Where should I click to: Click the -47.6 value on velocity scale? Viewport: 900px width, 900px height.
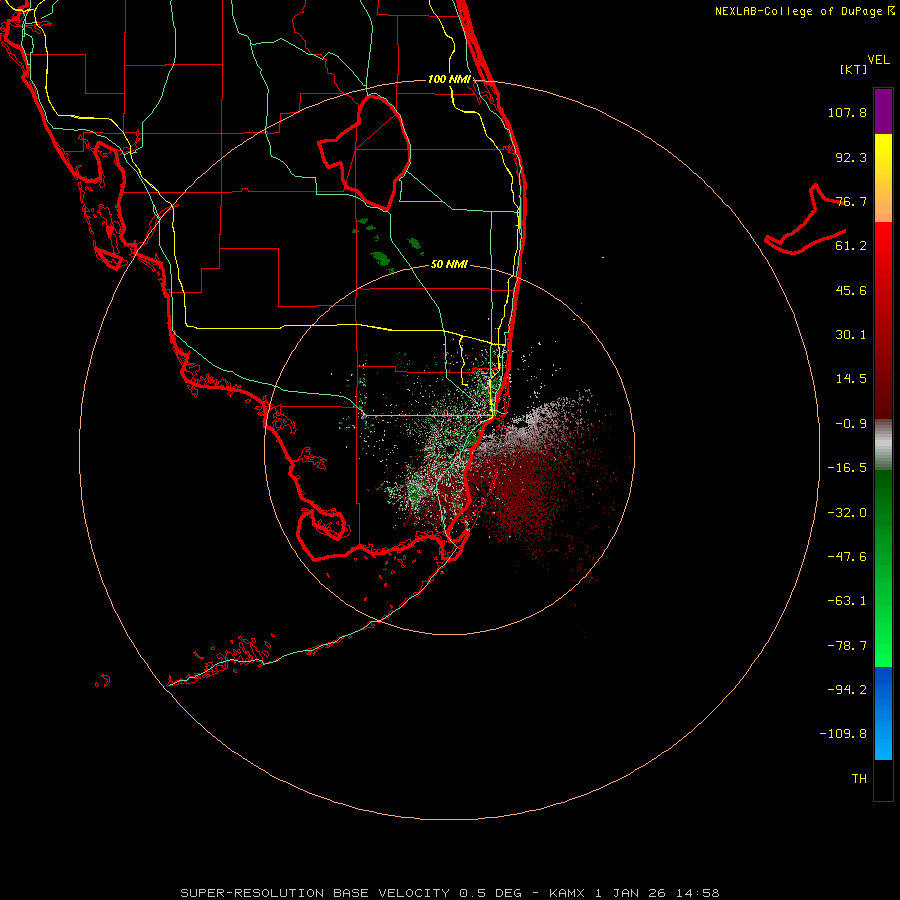847,557
